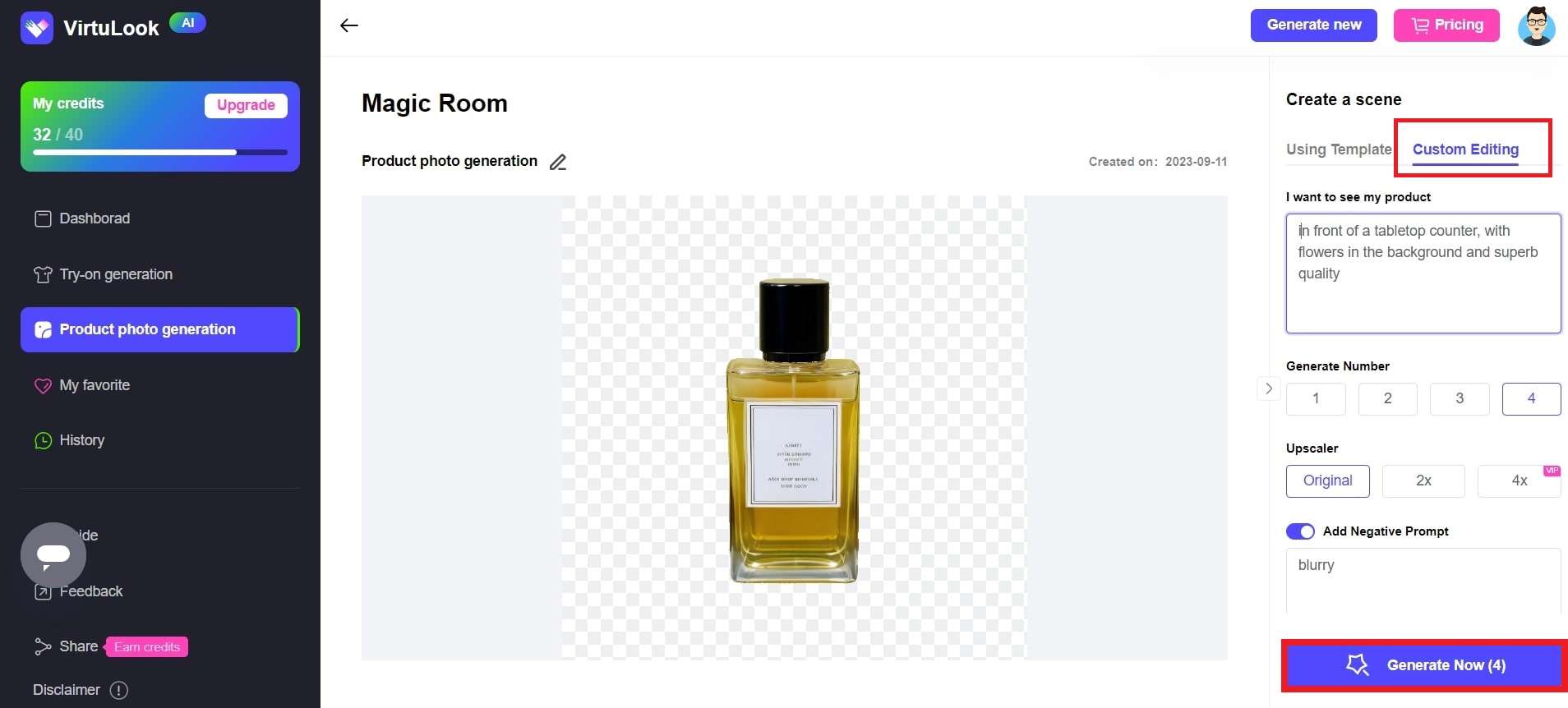1568x708 pixels.
Task: Toggle the Add Negative Prompt switch
Action: click(x=1300, y=531)
